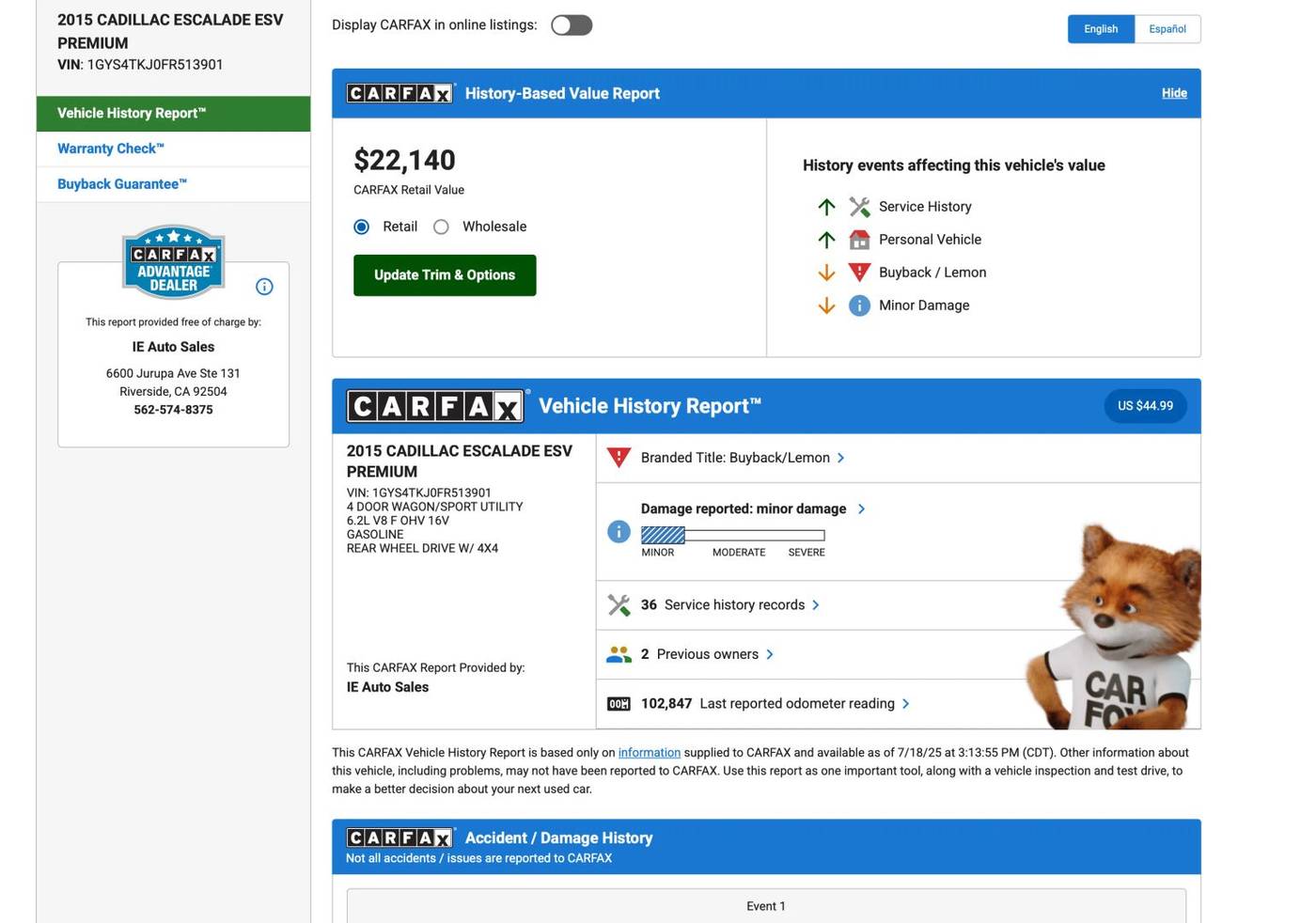The width and height of the screenshot is (1316, 923).
Task: Switch report language to Español
Action: pyautogui.click(x=1167, y=29)
